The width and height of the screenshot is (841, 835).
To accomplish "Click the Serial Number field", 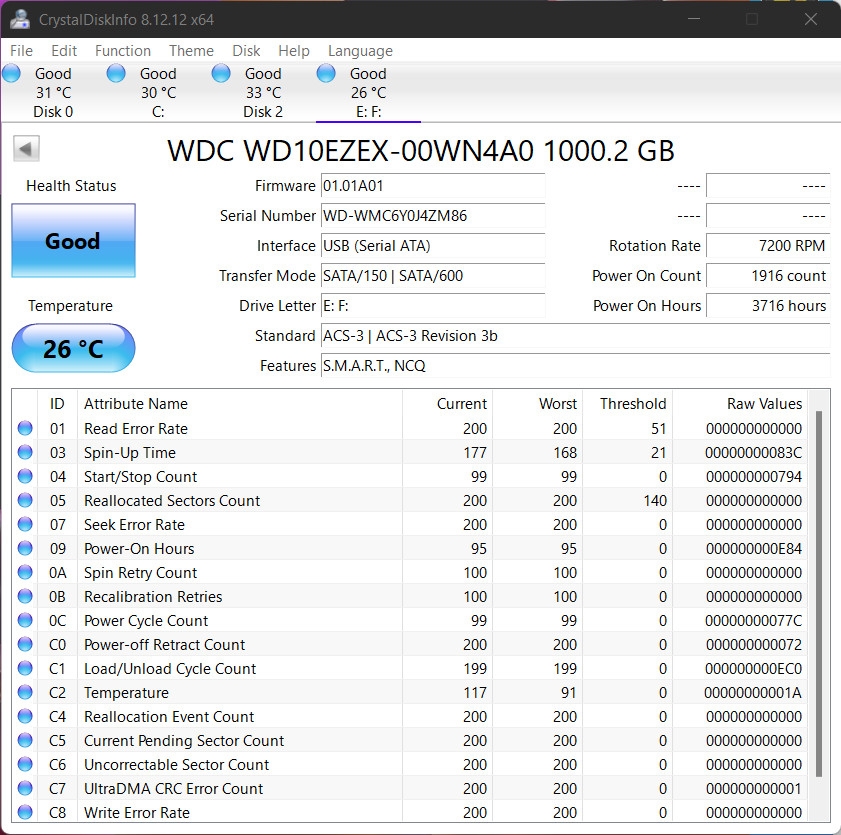I will point(433,216).
